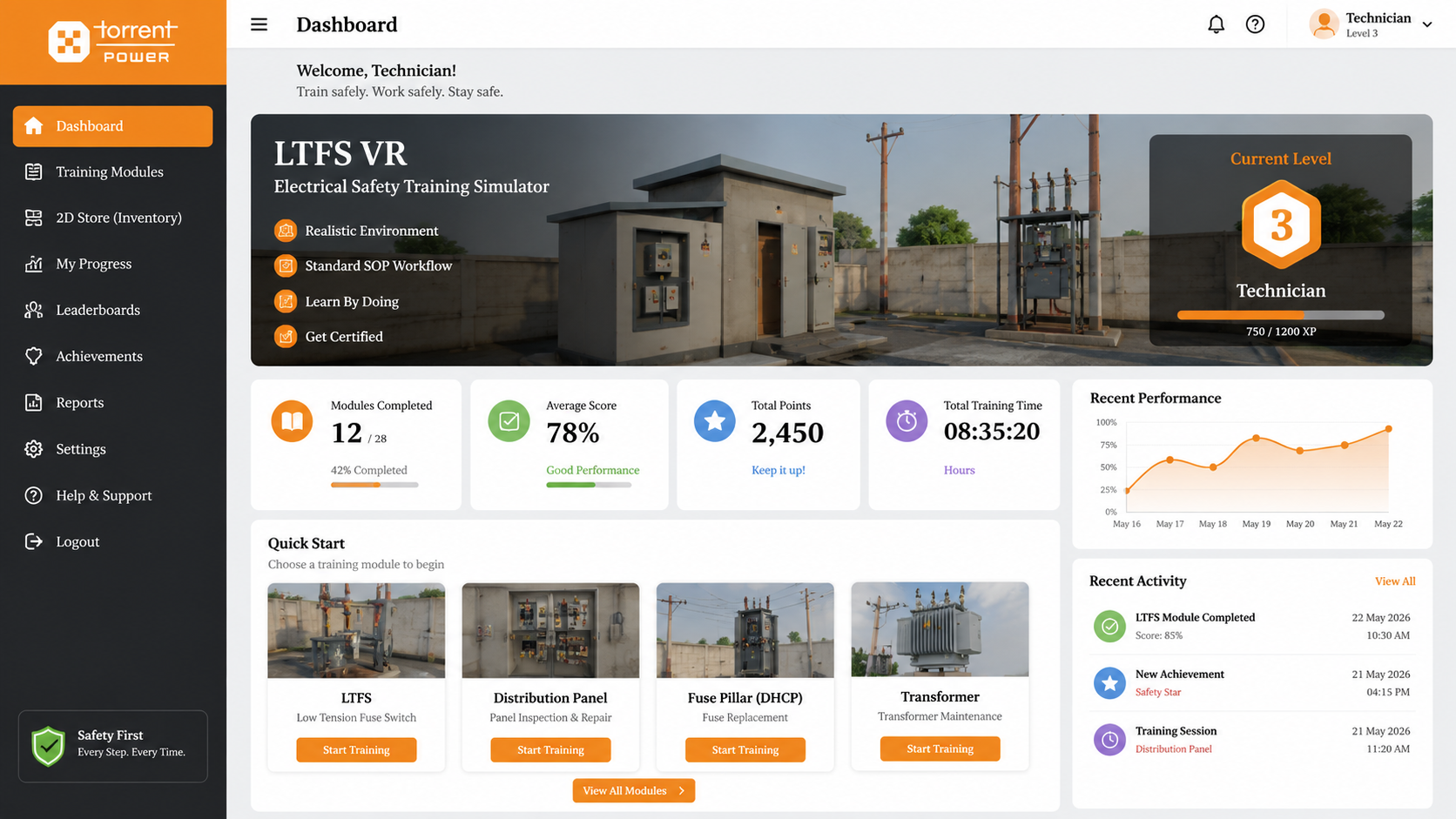The image size is (1456, 819).
Task: Click View All in Recent Activity
Action: pos(1395,581)
